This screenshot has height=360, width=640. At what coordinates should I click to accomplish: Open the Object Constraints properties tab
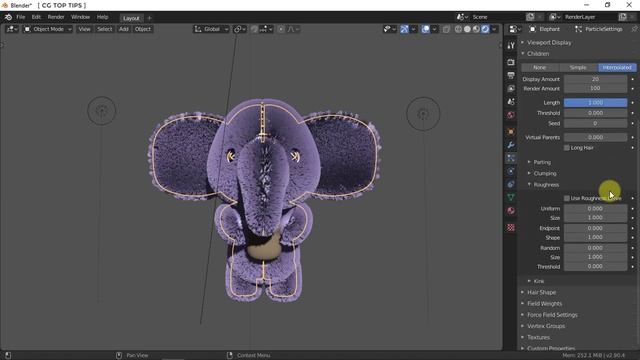511,184
